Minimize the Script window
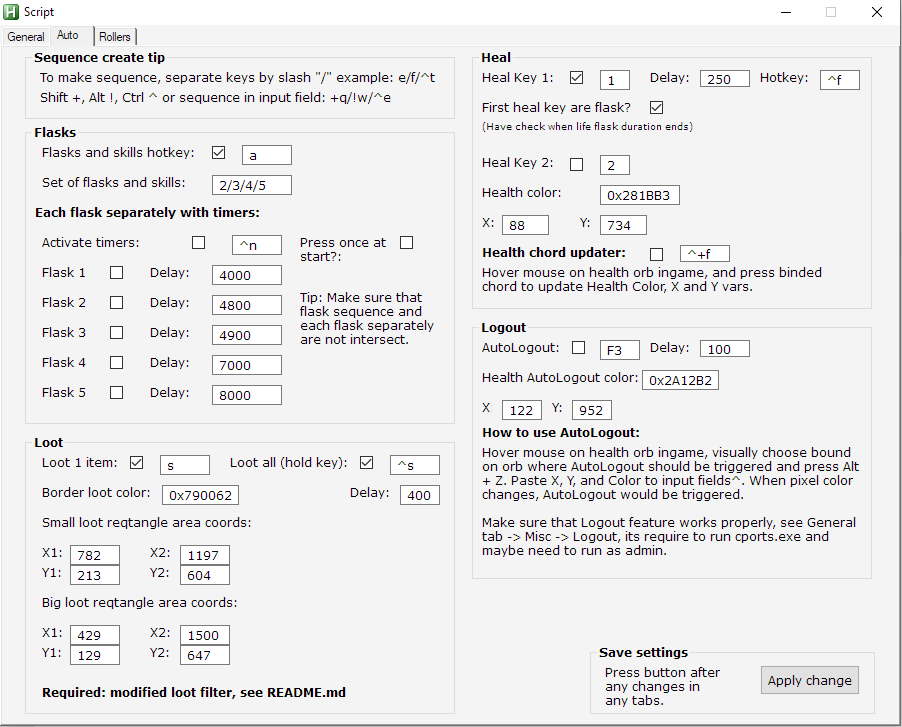 [786, 12]
